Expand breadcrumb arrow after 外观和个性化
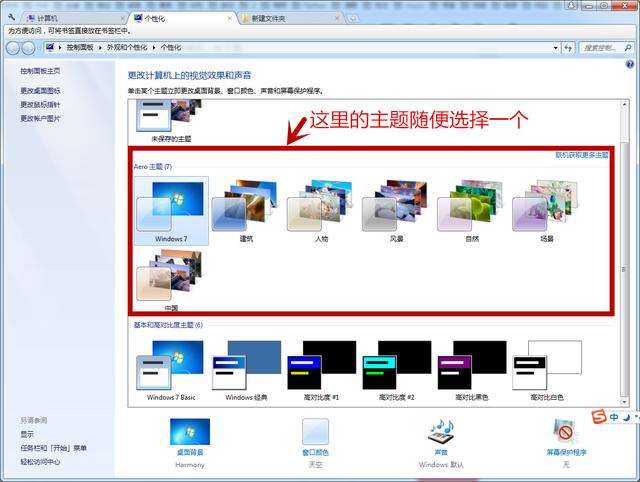Image resolution: width=640 pixels, height=482 pixels. click(154, 48)
